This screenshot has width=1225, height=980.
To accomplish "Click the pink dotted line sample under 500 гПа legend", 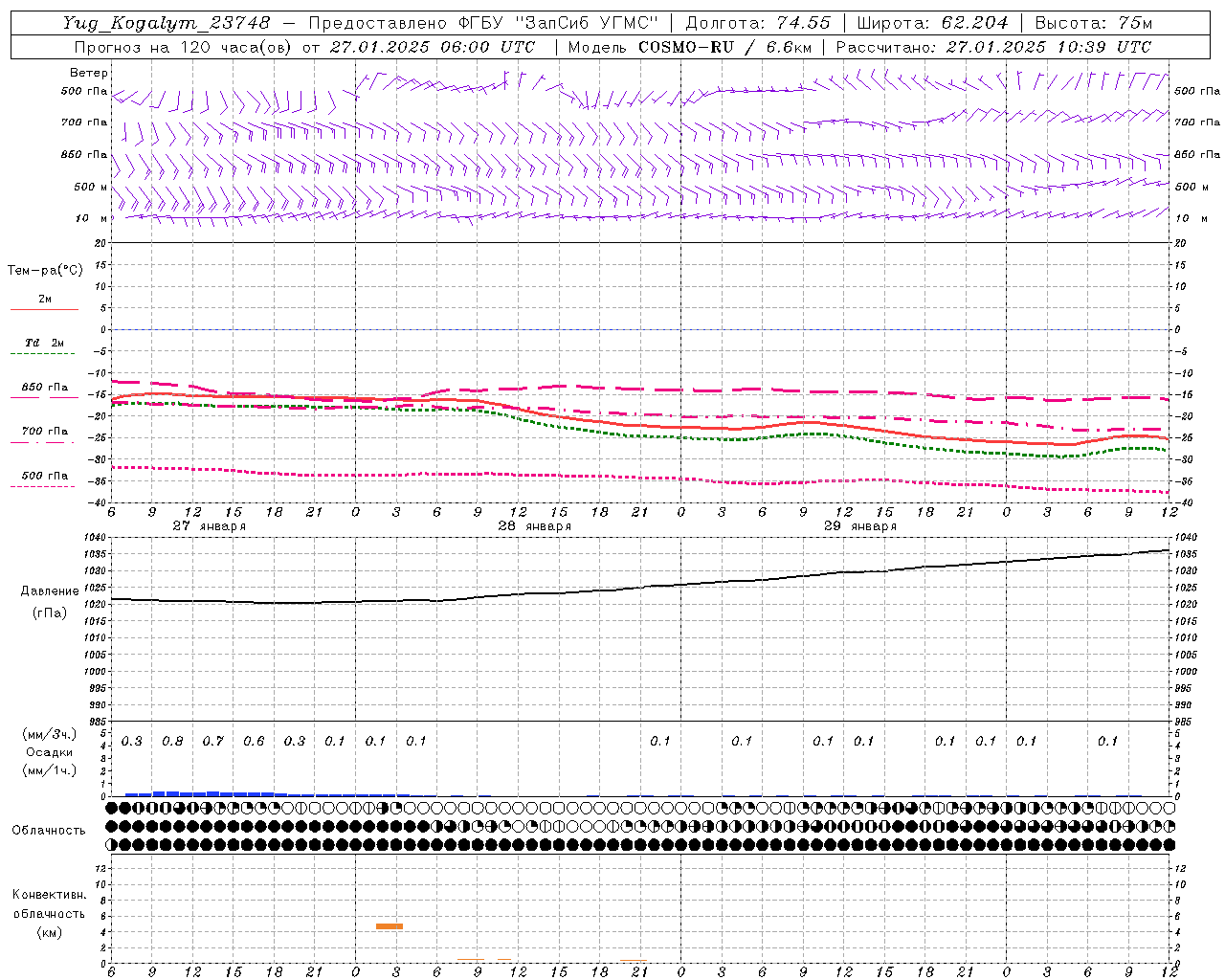I will 44,486.
